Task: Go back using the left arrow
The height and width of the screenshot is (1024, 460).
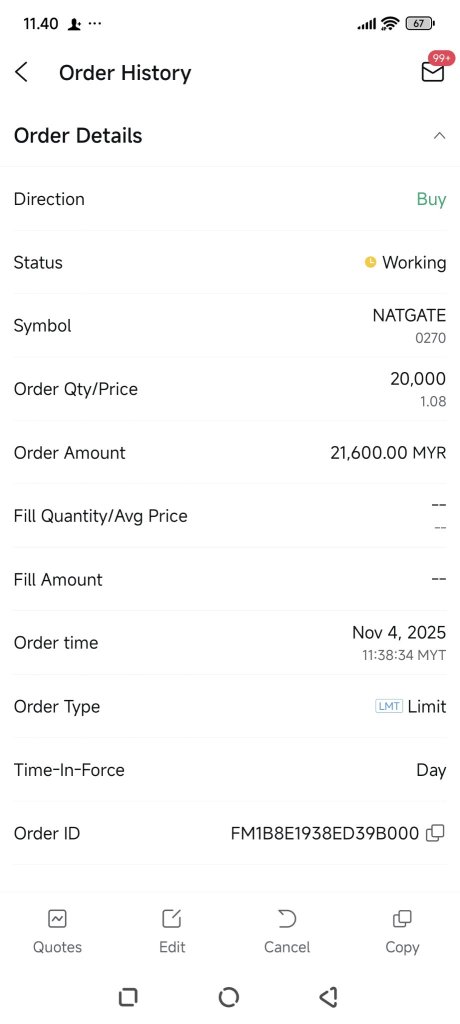Action: coord(22,72)
